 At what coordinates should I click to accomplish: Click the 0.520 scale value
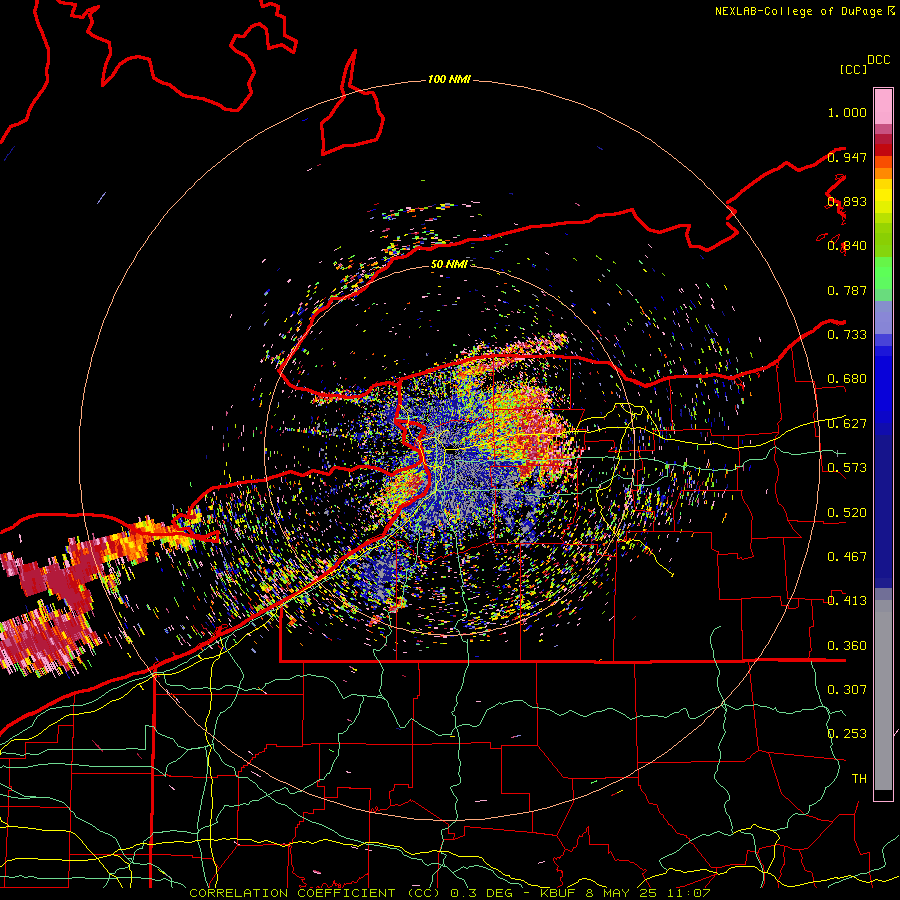[847, 513]
